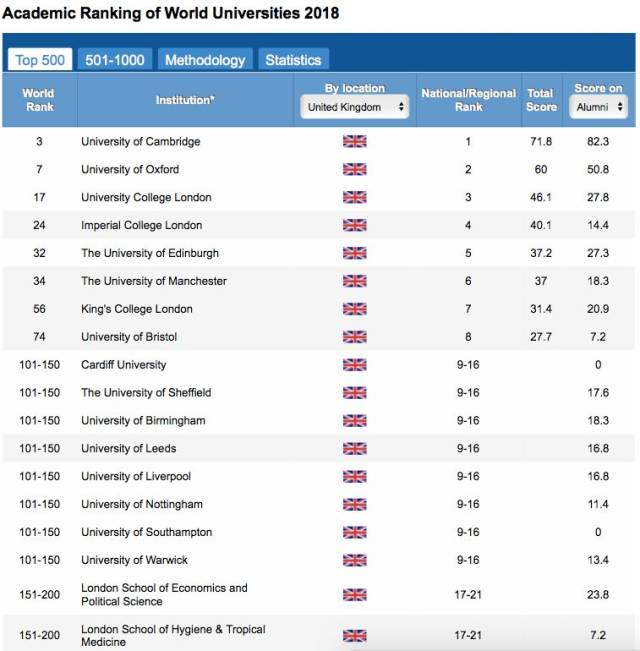
Task: Open King's College London link
Action: pyautogui.click(x=137, y=309)
